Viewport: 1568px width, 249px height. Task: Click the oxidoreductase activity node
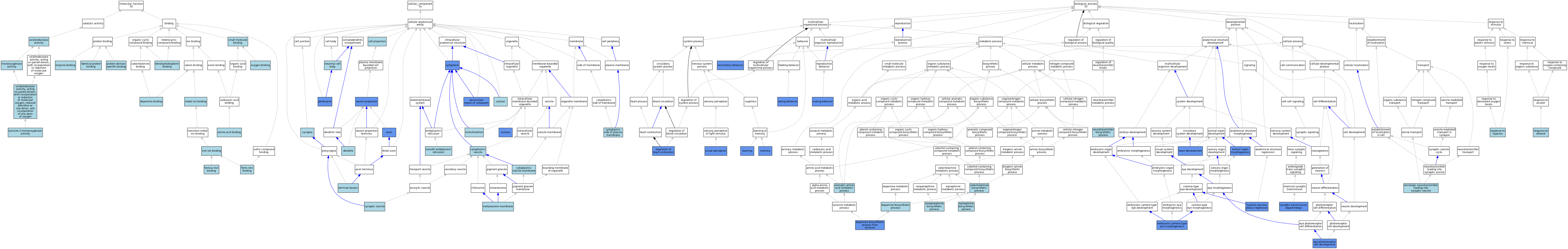point(39,42)
